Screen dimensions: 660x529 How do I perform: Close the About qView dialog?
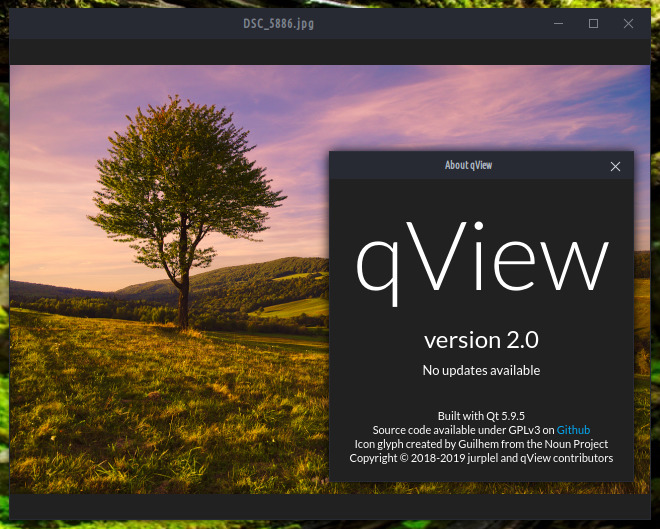coord(615,166)
